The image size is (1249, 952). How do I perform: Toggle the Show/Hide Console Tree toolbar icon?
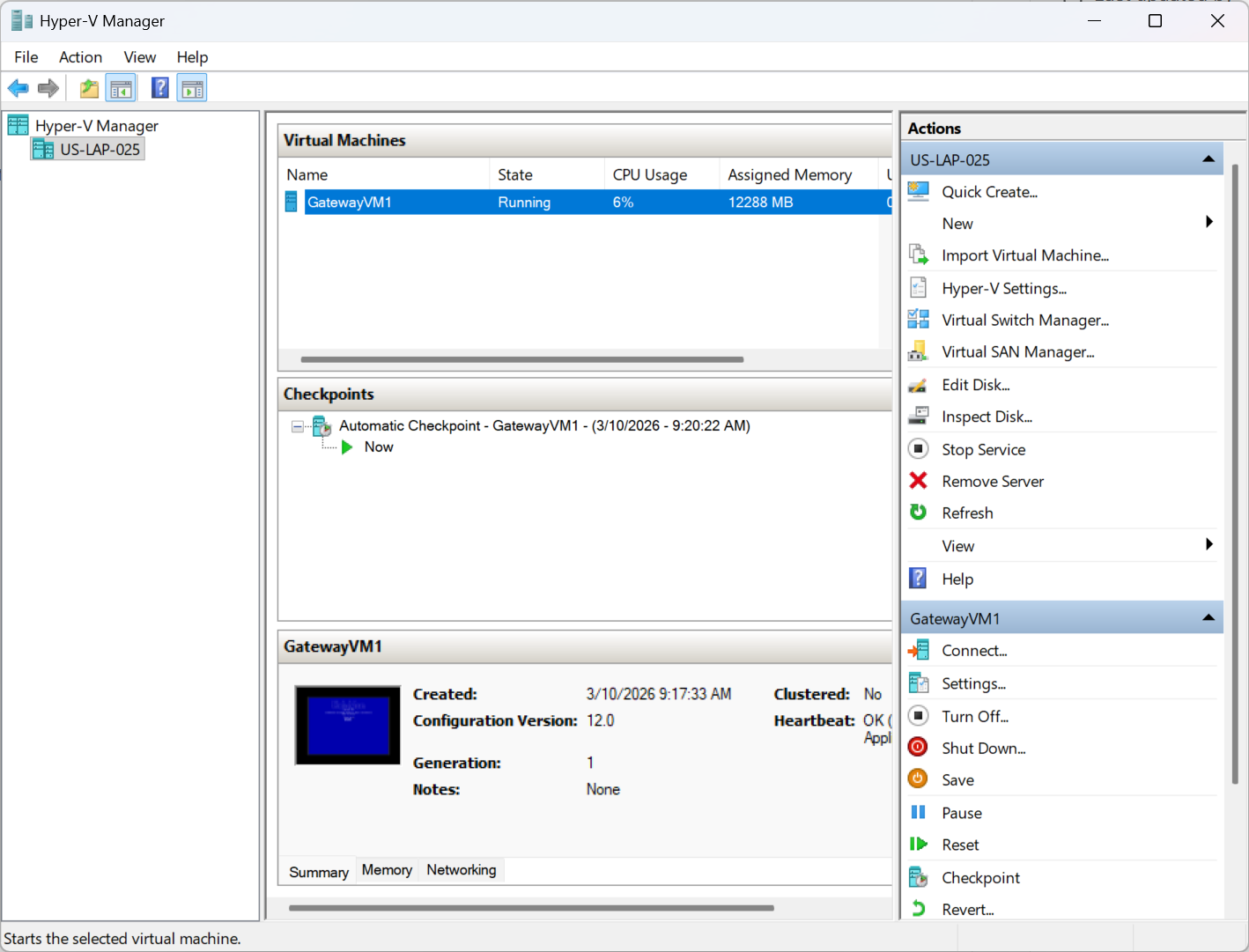coord(121,88)
